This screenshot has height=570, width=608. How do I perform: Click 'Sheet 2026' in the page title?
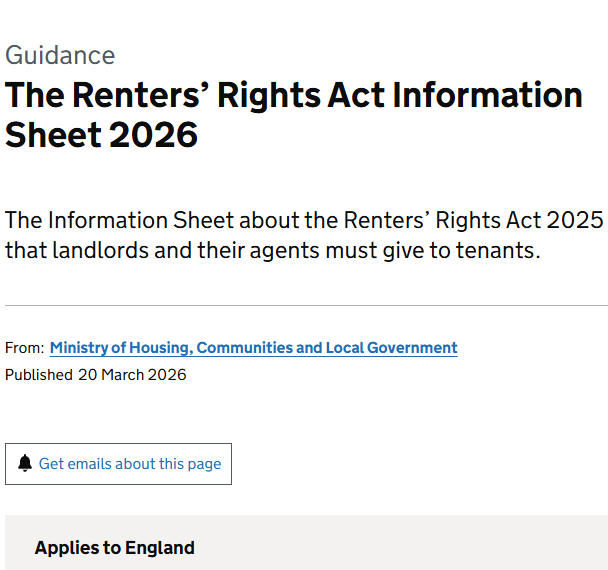click(x=102, y=135)
